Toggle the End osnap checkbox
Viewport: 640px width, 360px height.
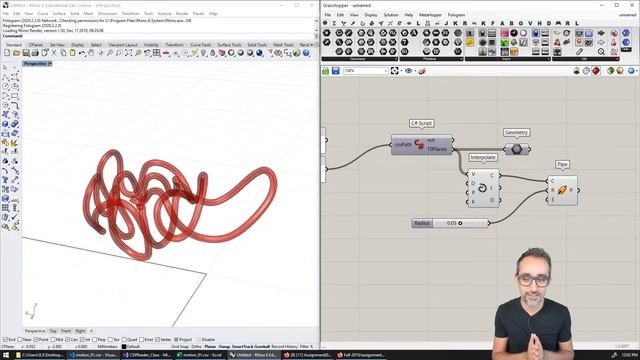coord(5,340)
